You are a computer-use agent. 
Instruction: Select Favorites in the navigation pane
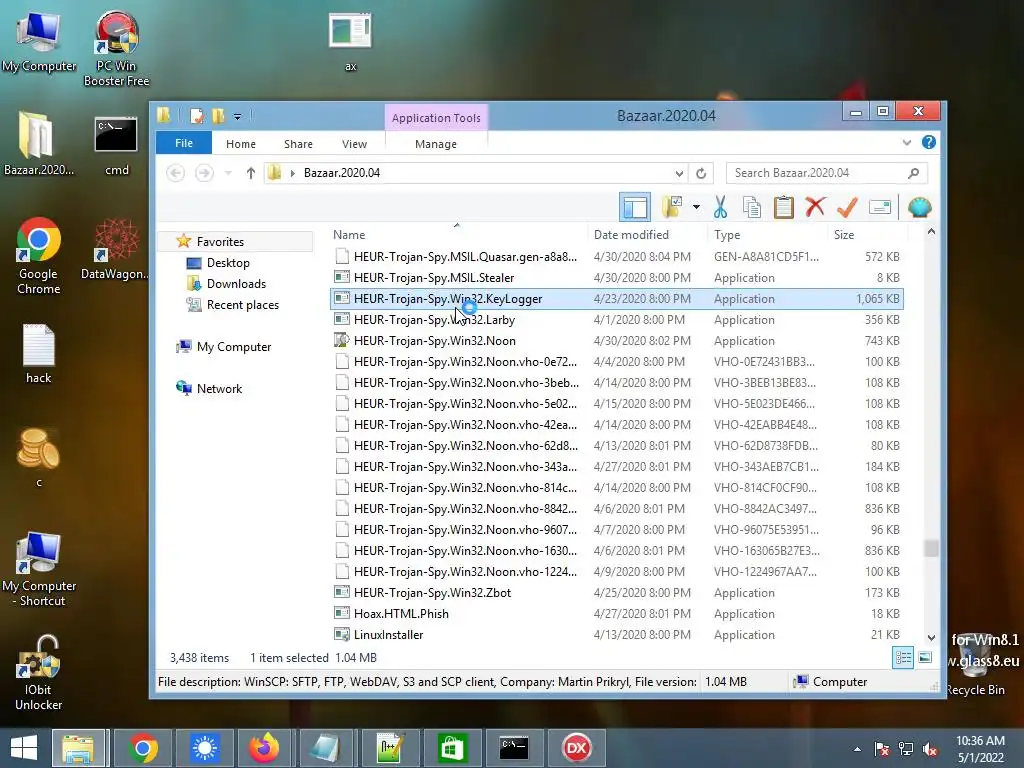tap(220, 242)
